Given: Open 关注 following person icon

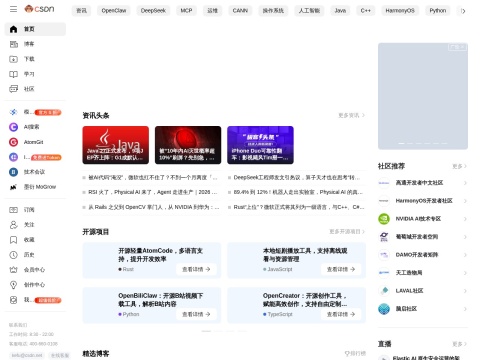Looking at the screenshot, I should coord(13,225).
